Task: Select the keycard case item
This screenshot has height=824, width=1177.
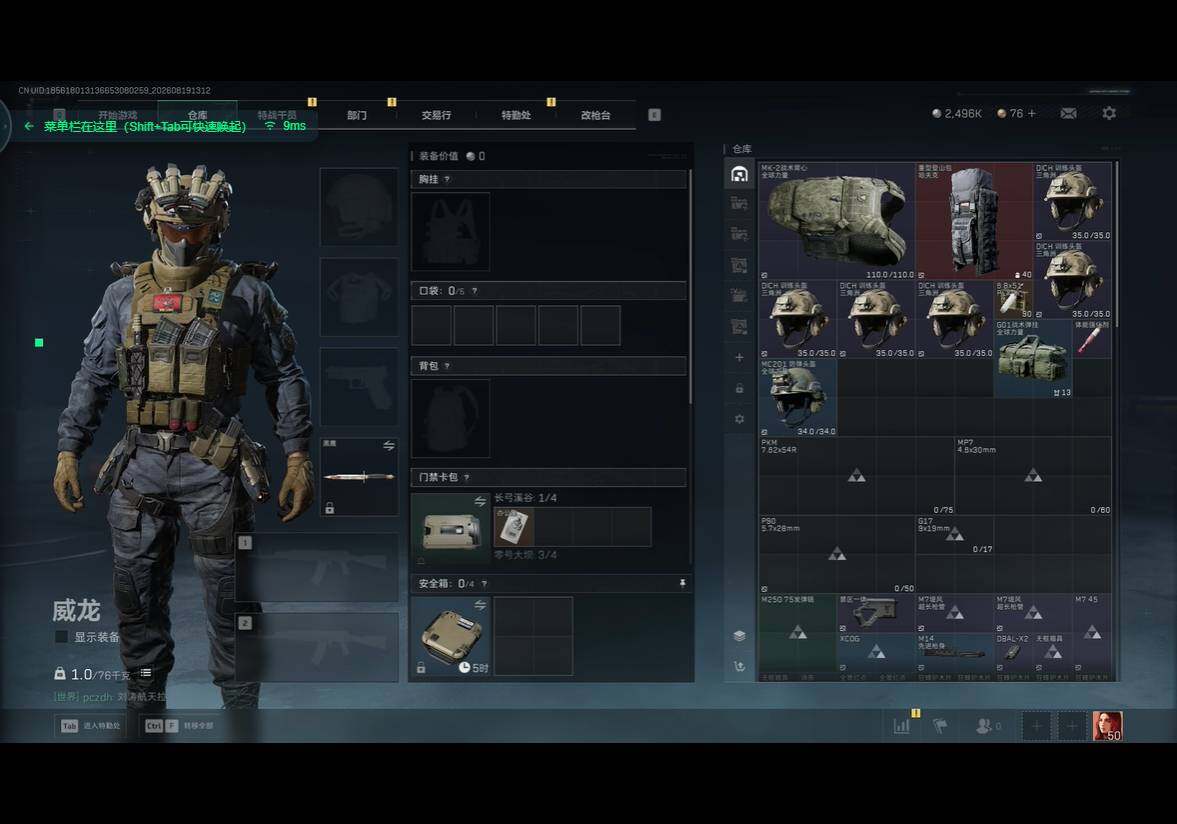Action: (x=450, y=529)
